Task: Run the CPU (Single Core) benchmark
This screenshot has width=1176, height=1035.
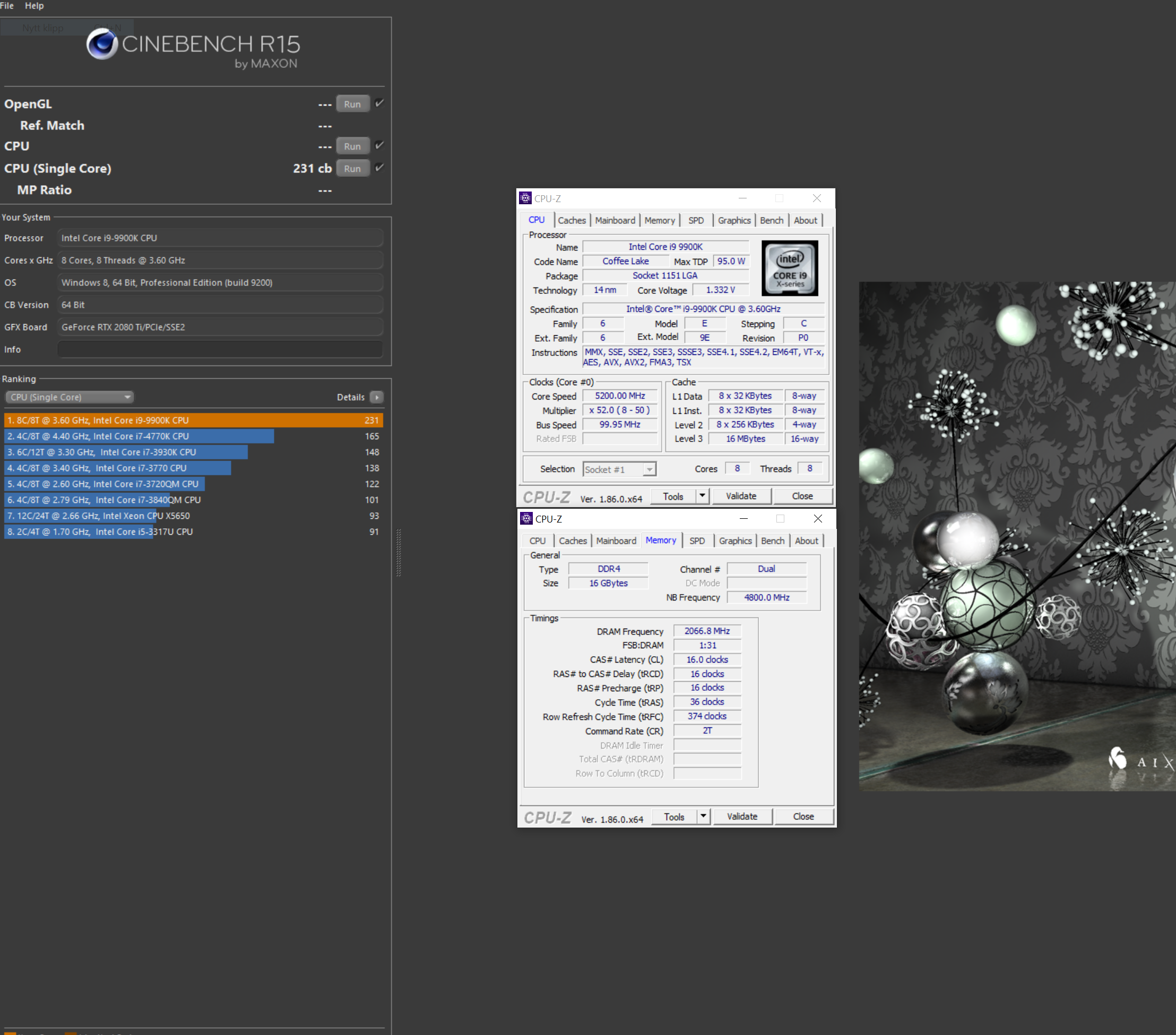Action: (x=352, y=169)
